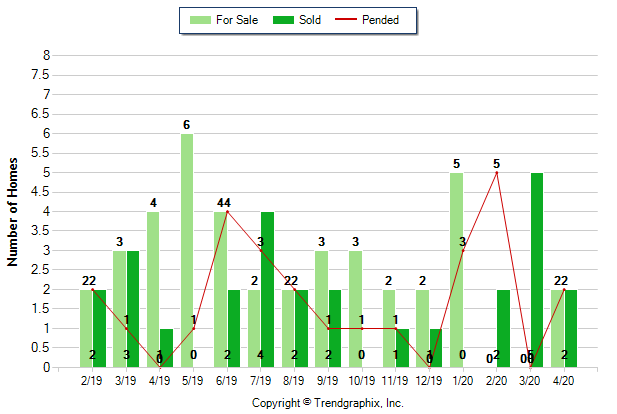The image size is (617, 414).
Task: Select the Sold legend label
Action: (310, 19)
